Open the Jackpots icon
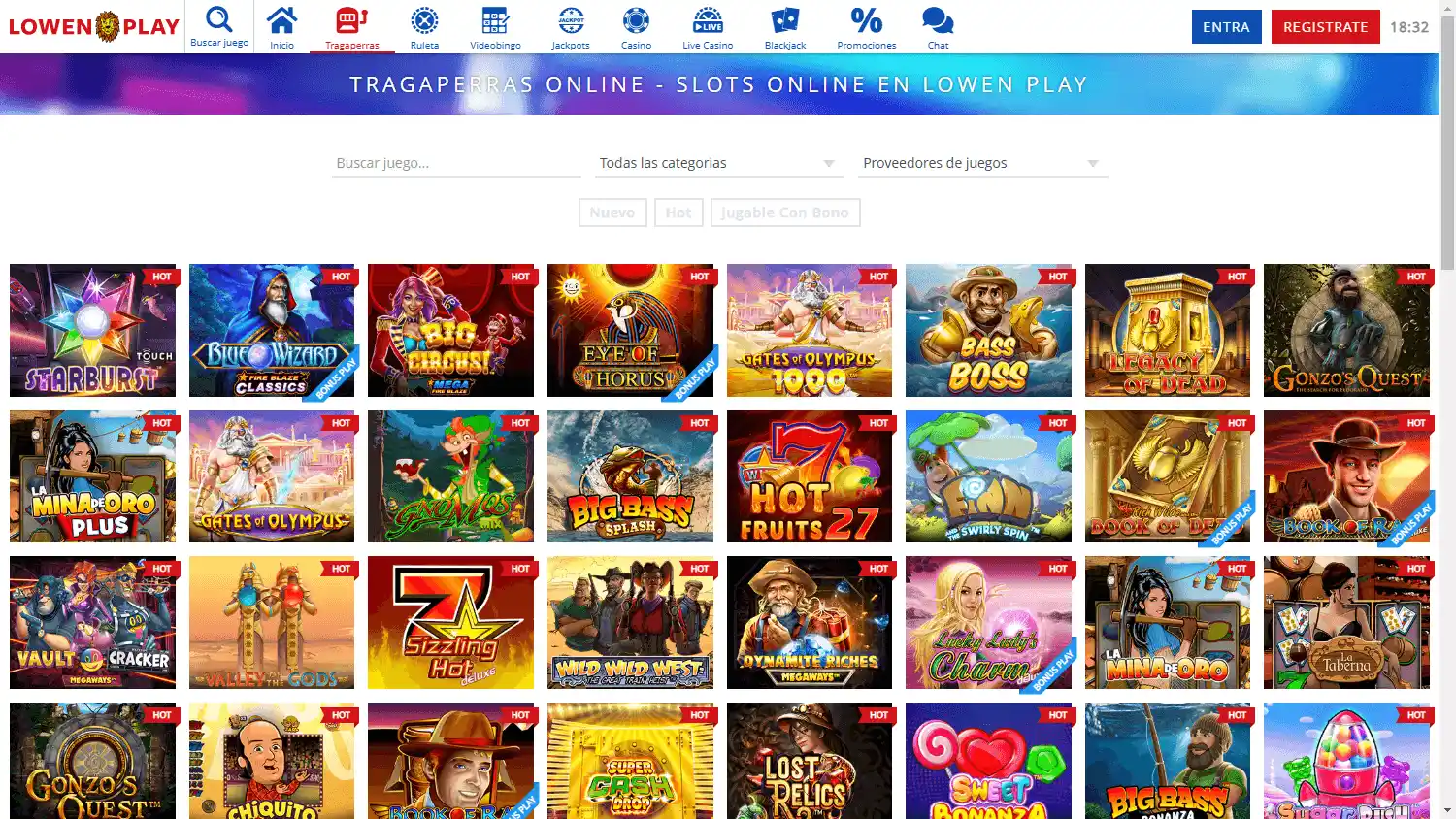Image resolution: width=1456 pixels, height=819 pixels. (571, 20)
